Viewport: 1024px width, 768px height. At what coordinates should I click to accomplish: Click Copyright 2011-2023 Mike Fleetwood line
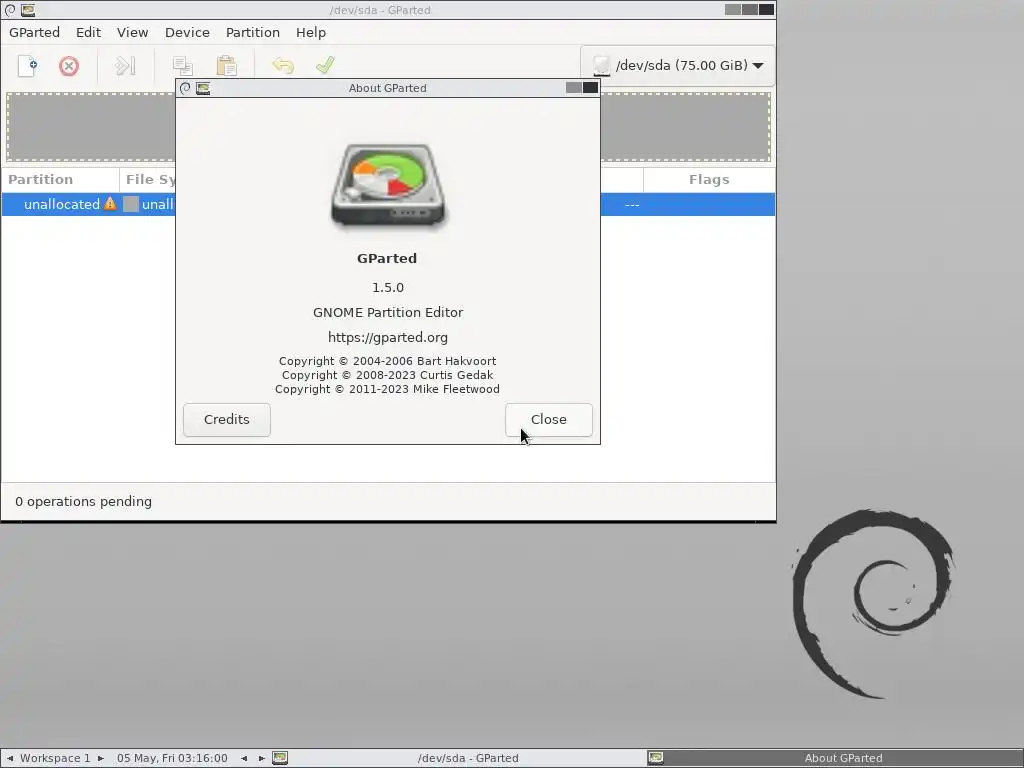(388, 389)
